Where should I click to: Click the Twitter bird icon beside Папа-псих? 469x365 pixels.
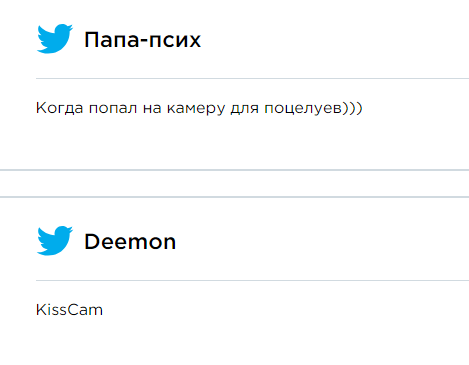pyautogui.click(x=55, y=38)
